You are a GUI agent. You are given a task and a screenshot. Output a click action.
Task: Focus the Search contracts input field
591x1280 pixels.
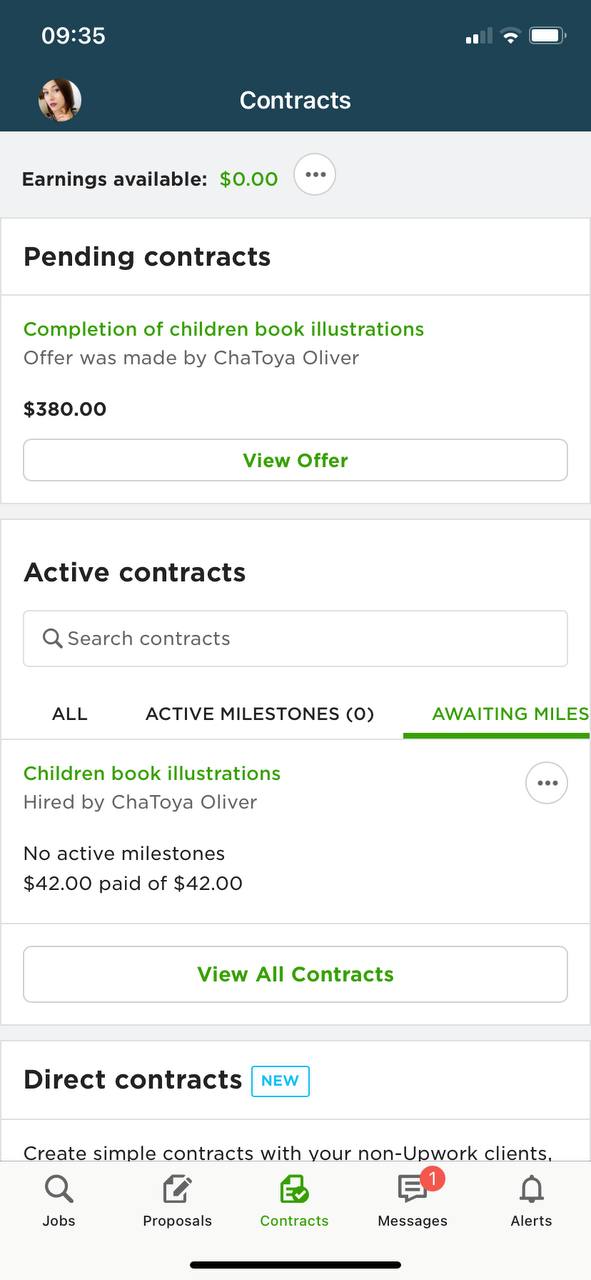[x=295, y=638]
